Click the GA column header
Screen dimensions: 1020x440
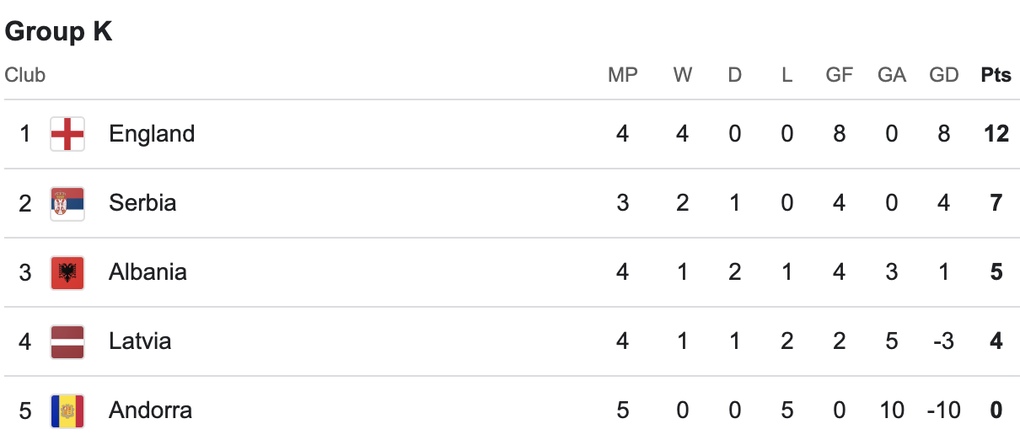point(891,76)
